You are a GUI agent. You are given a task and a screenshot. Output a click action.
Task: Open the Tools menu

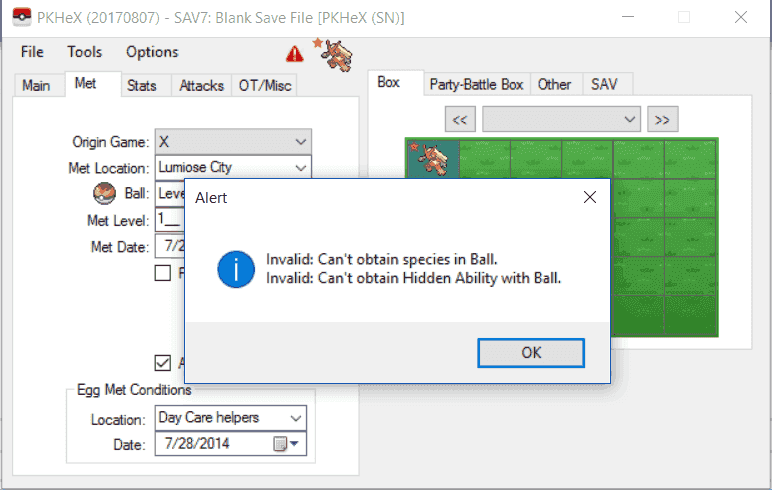point(85,52)
